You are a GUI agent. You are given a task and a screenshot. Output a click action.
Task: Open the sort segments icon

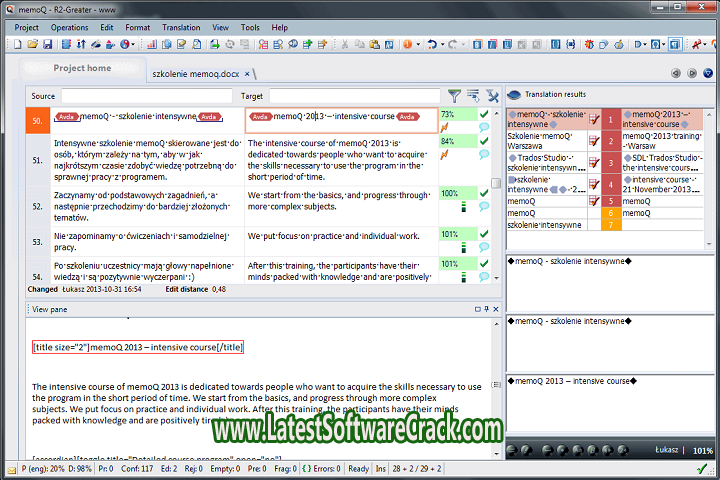coord(473,96)
